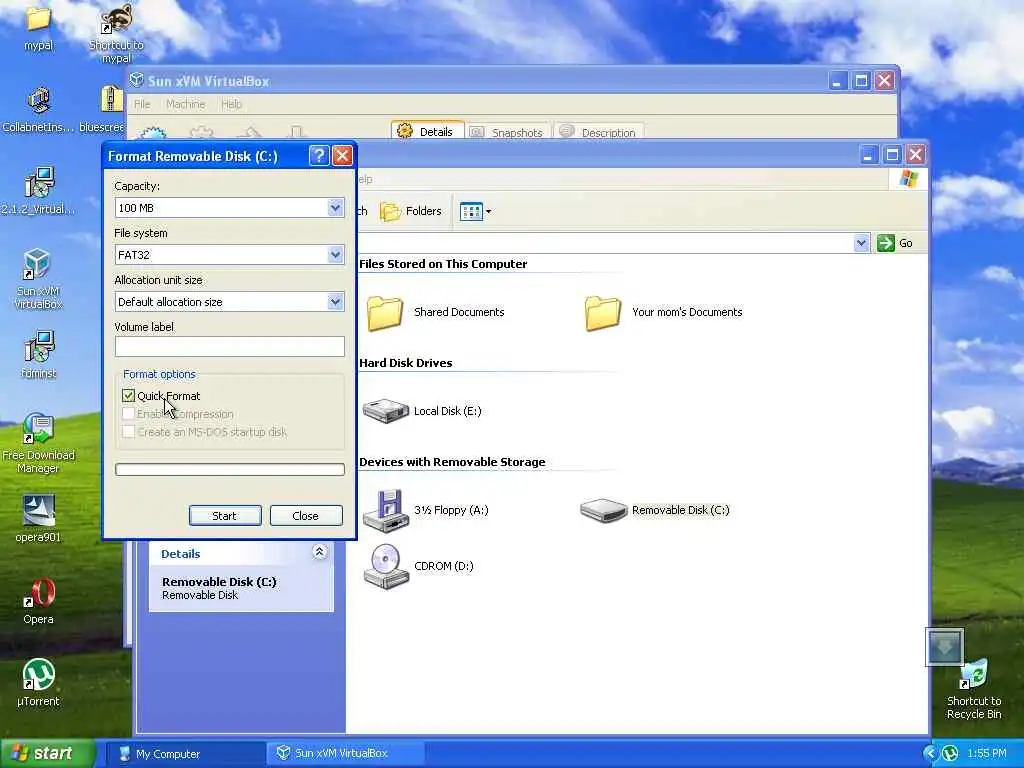Open Your mom's Documents folder
This screenshot has height=768, width=1024.
tap(663, 312)
